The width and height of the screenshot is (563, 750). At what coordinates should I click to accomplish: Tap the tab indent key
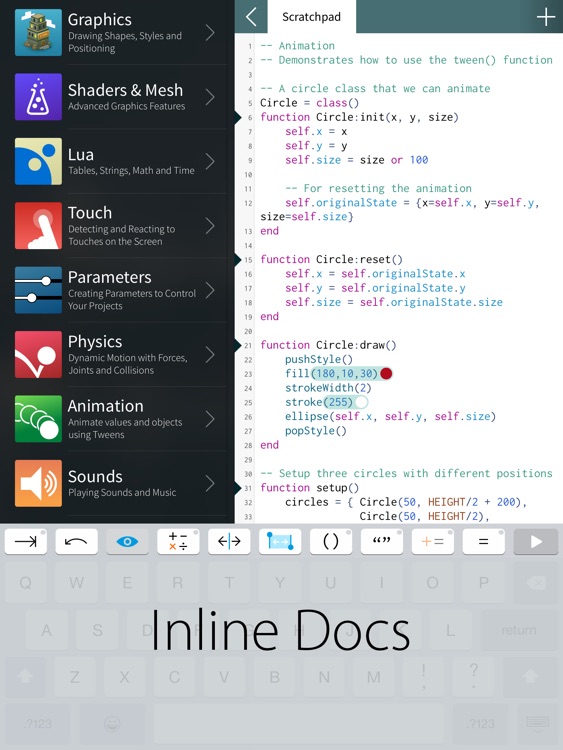(26, 541)
